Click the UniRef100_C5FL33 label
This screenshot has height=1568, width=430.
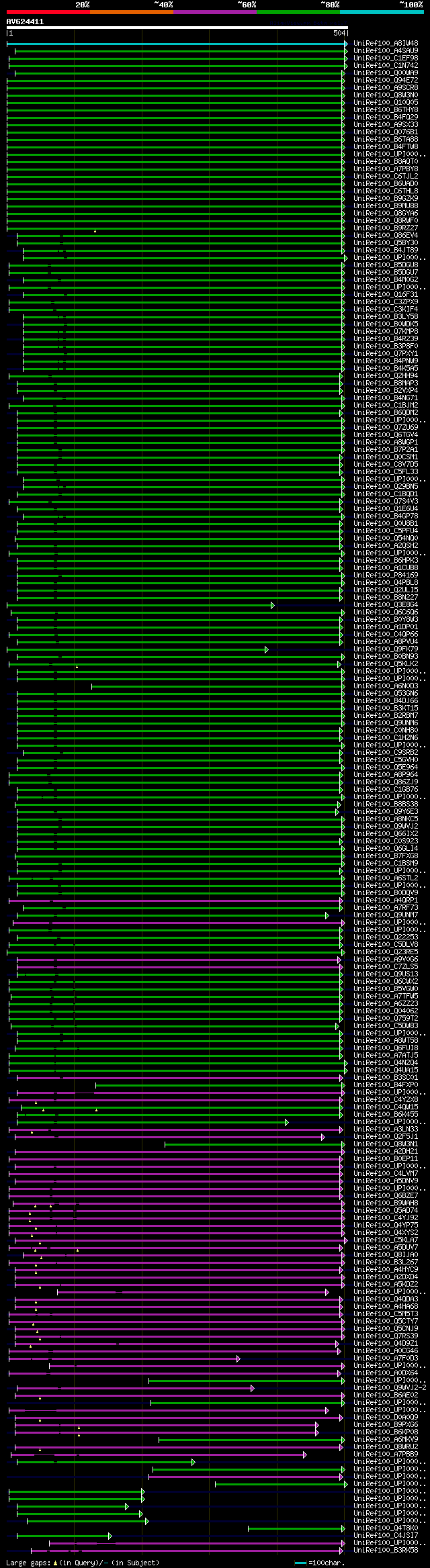(x=386, y=472)
